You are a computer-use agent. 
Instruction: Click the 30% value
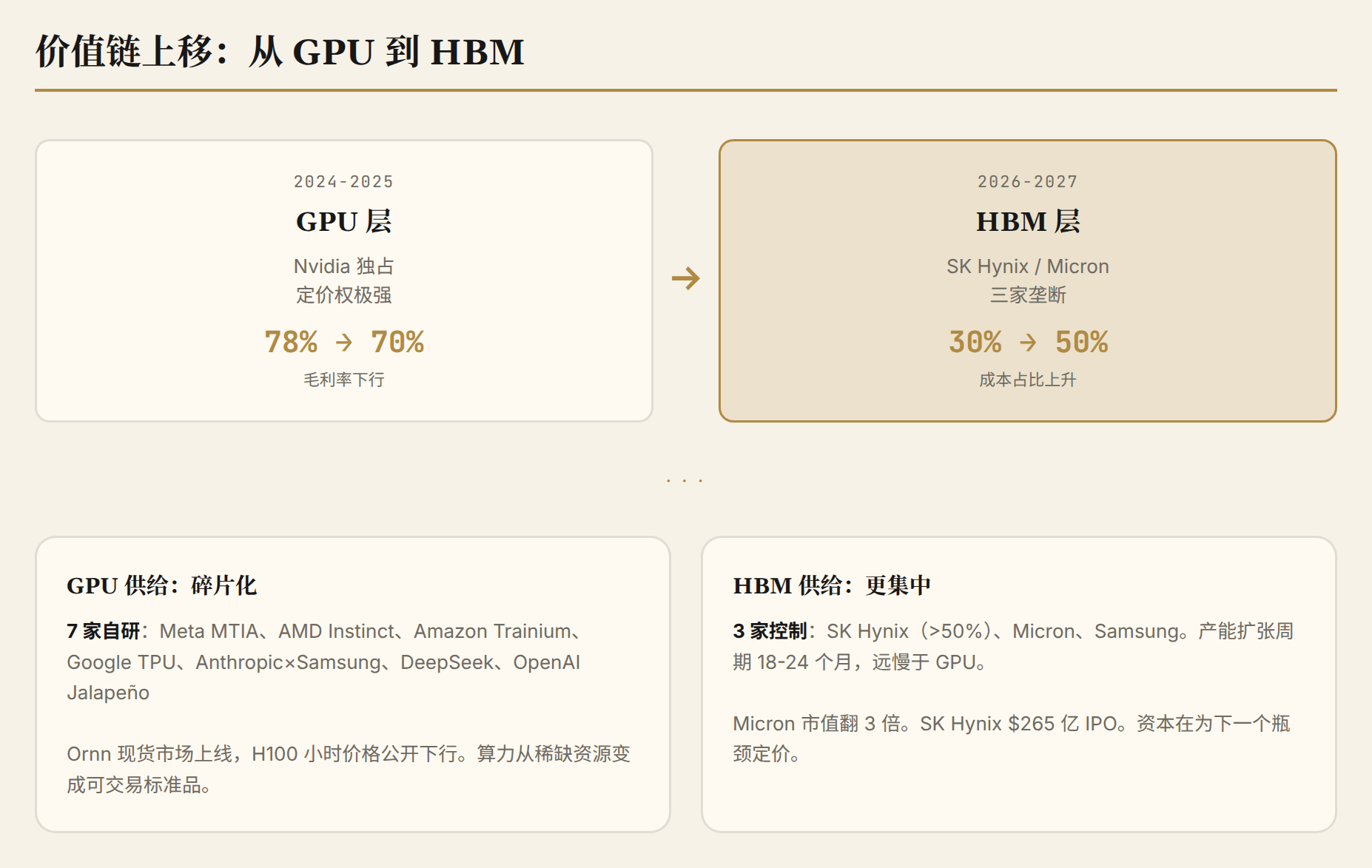click(x=975, y=342)
